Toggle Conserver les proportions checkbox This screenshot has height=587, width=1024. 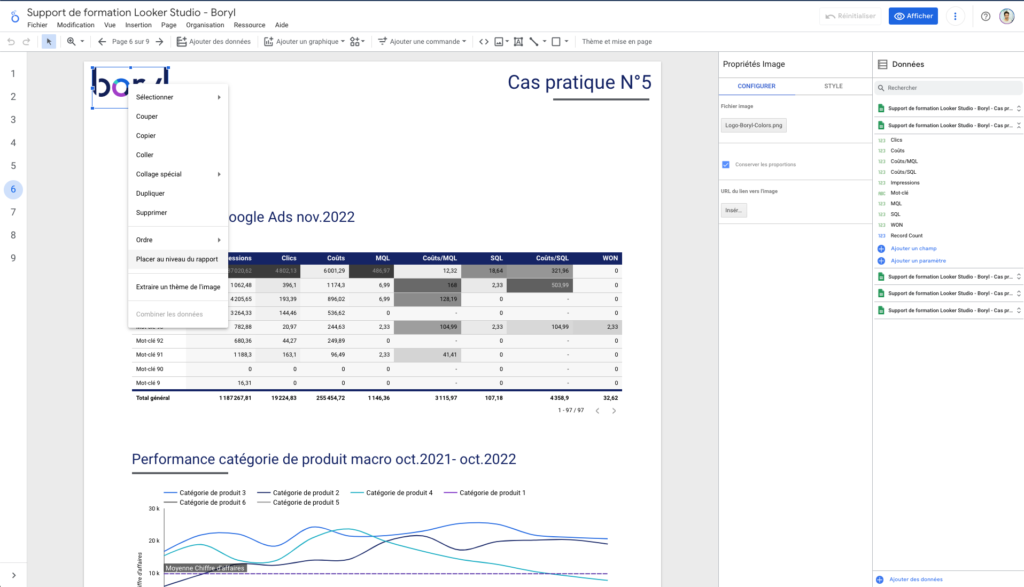[x=726, y=165]
